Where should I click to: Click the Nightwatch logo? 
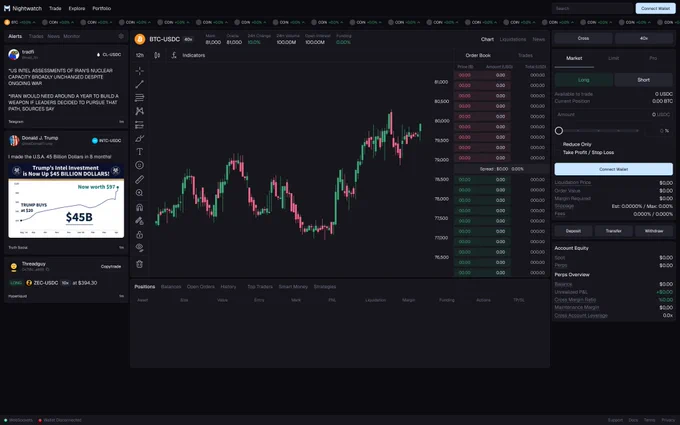coord(23,8)
